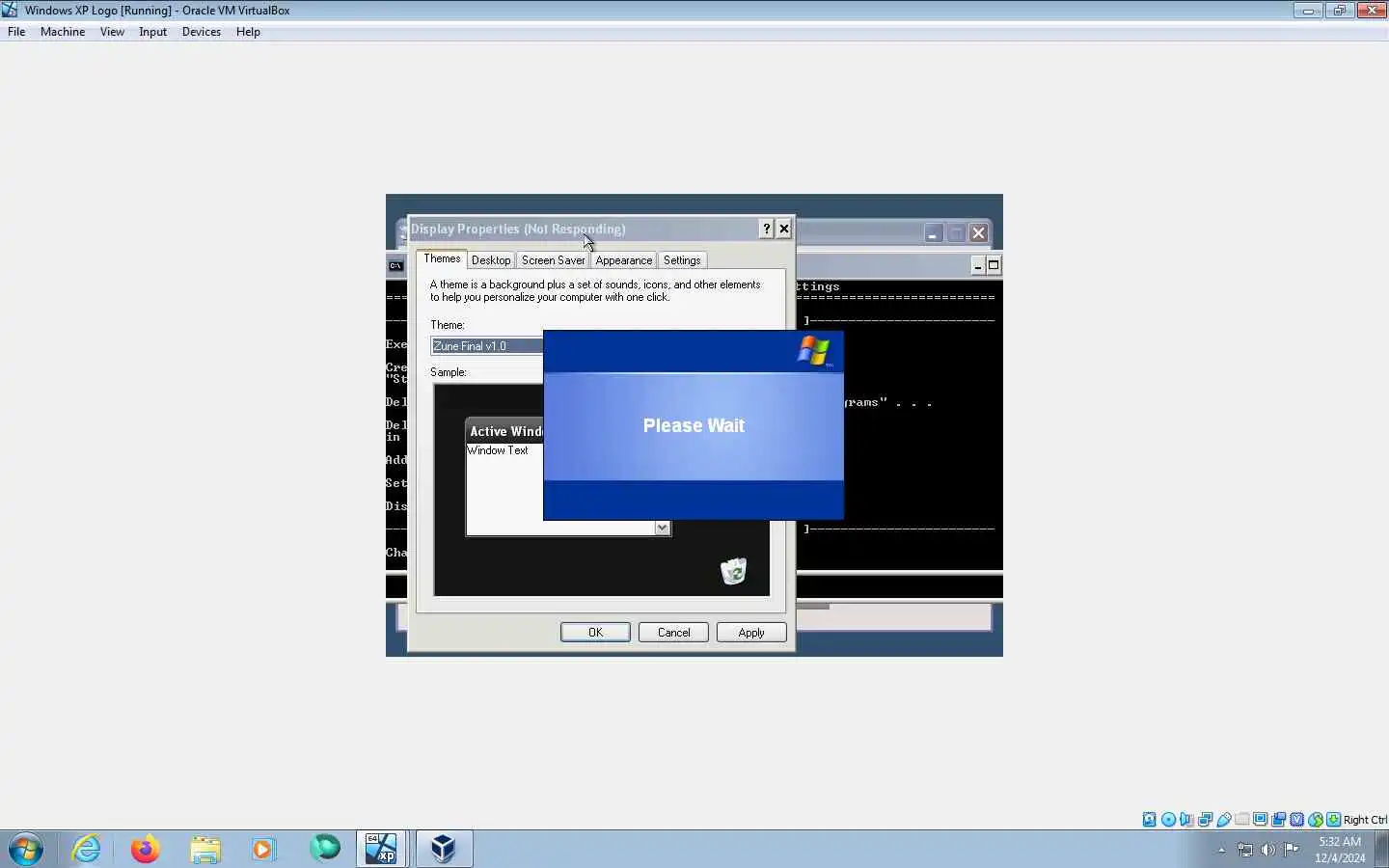Restore down the VirtualBox window
1389x868 pixels.
[x=1340, y=11]
